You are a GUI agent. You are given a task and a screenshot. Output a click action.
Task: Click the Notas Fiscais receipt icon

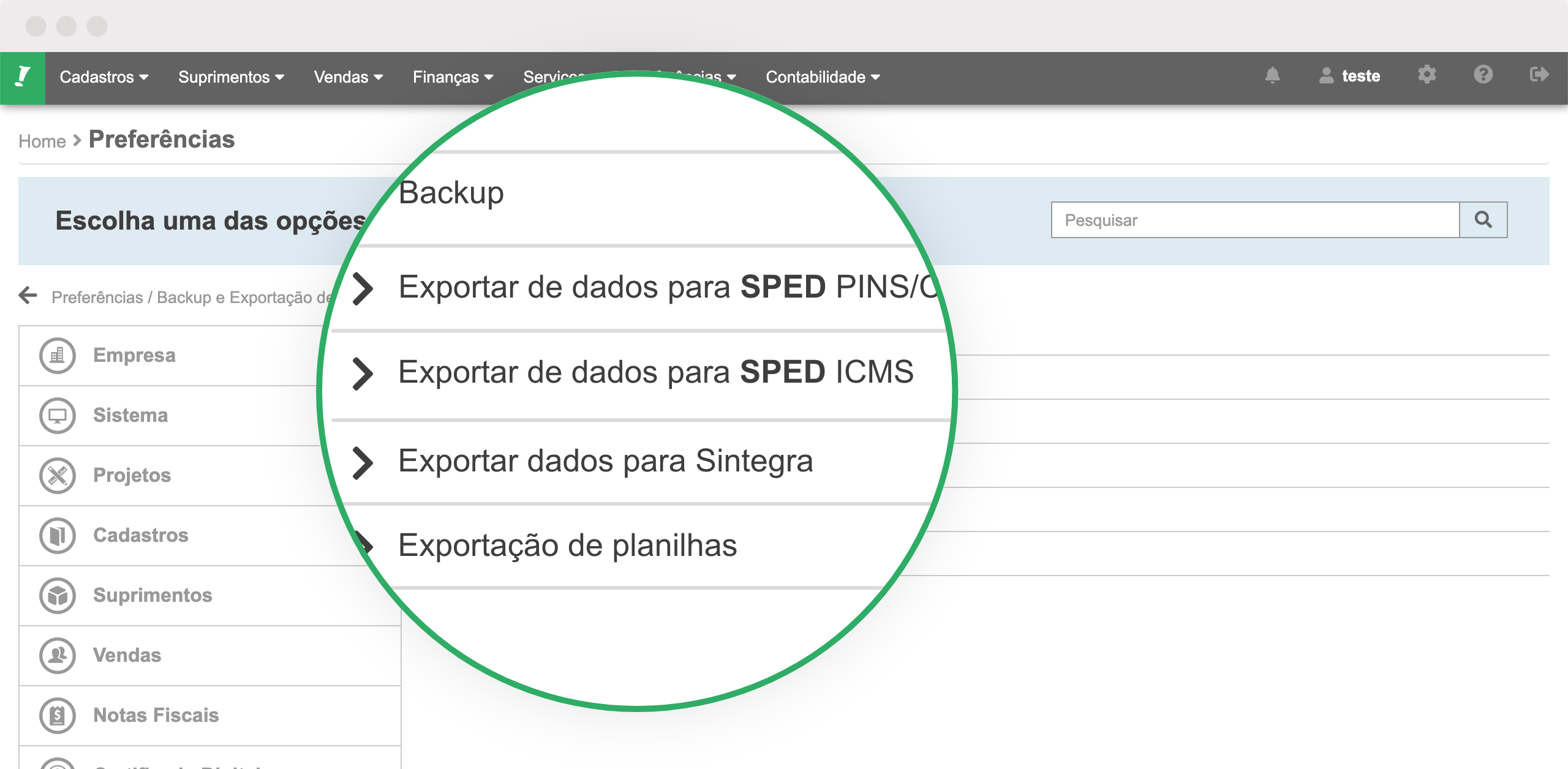tap(58, 715)
